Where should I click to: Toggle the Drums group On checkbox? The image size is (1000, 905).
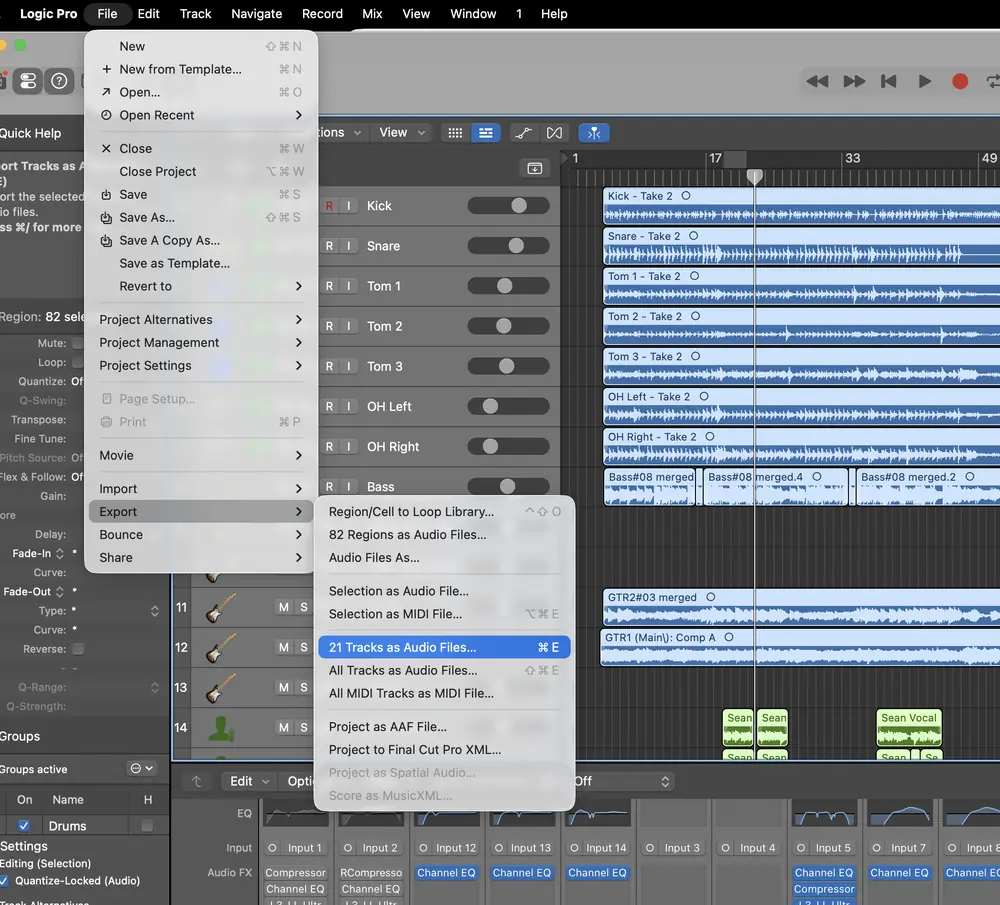point(24,826)
